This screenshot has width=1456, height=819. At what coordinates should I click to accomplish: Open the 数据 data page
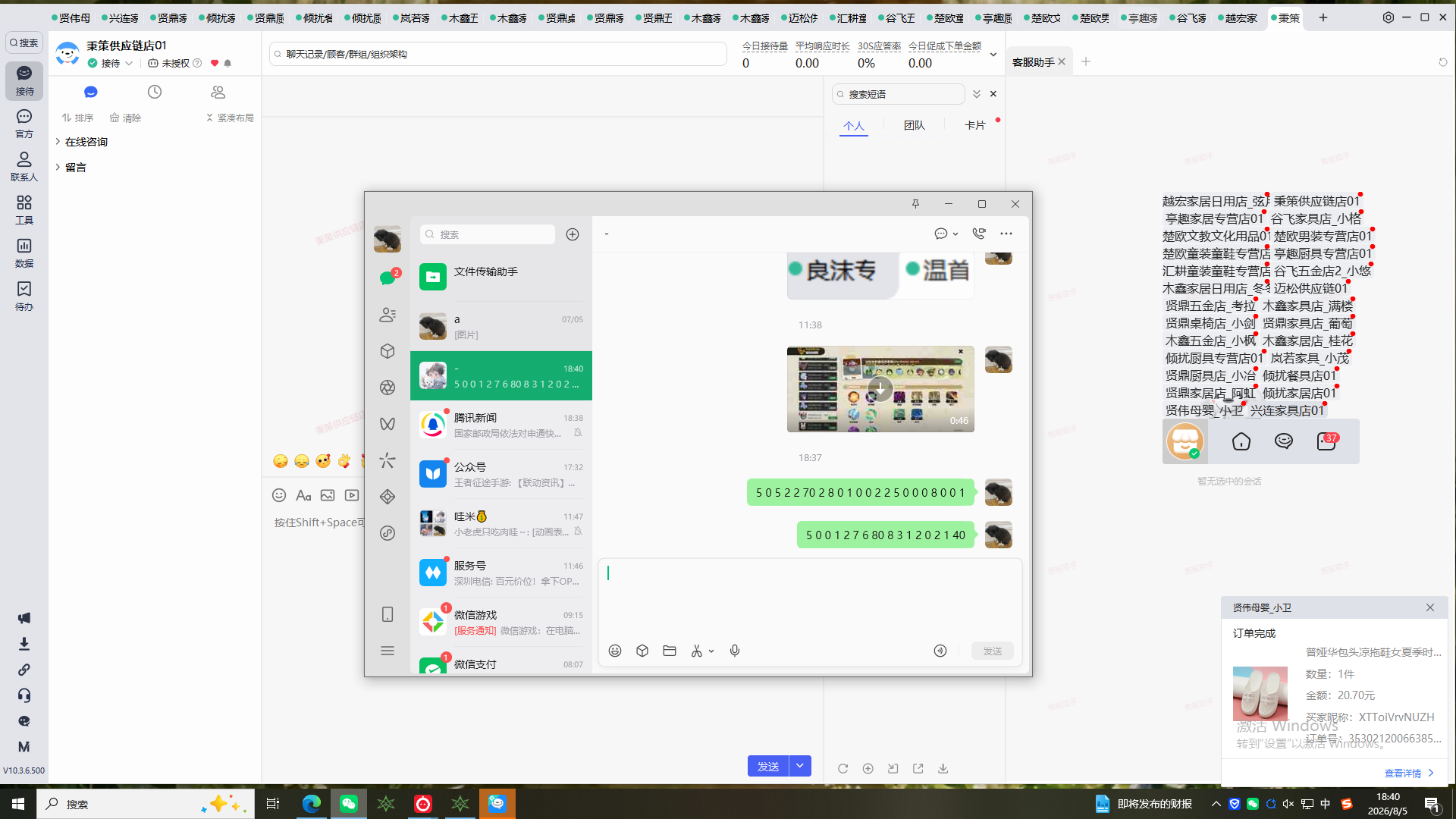pyautogui.click(x=24, y=253)
